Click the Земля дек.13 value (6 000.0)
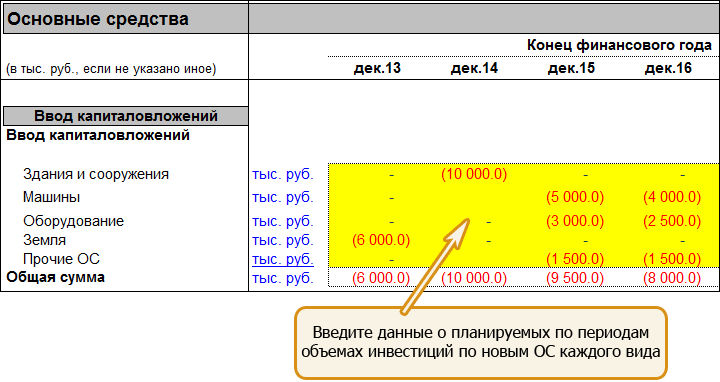720x382 pixels. [x=381, y=240]
